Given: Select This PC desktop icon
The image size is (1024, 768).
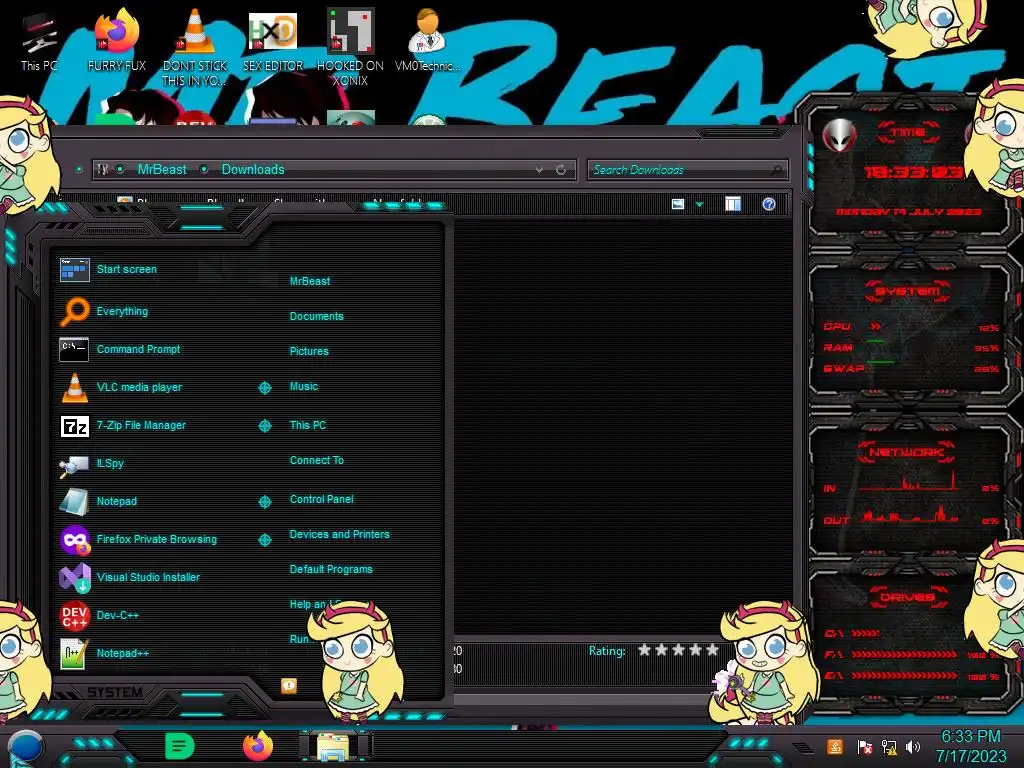Looking at the screenshot, I should tap(39, 43).
